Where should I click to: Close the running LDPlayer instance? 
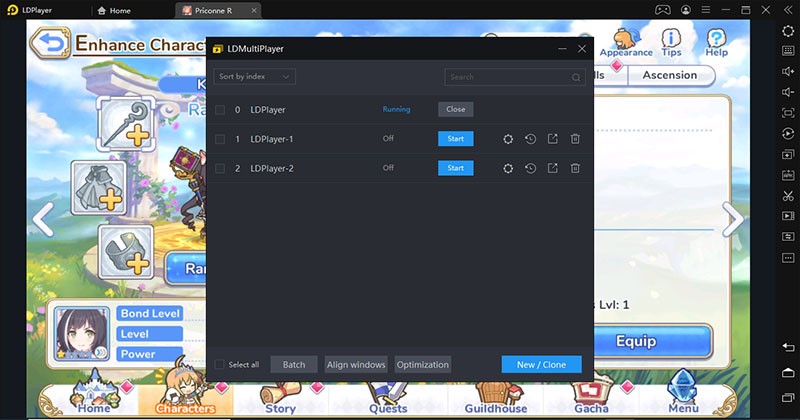[456, 109]
